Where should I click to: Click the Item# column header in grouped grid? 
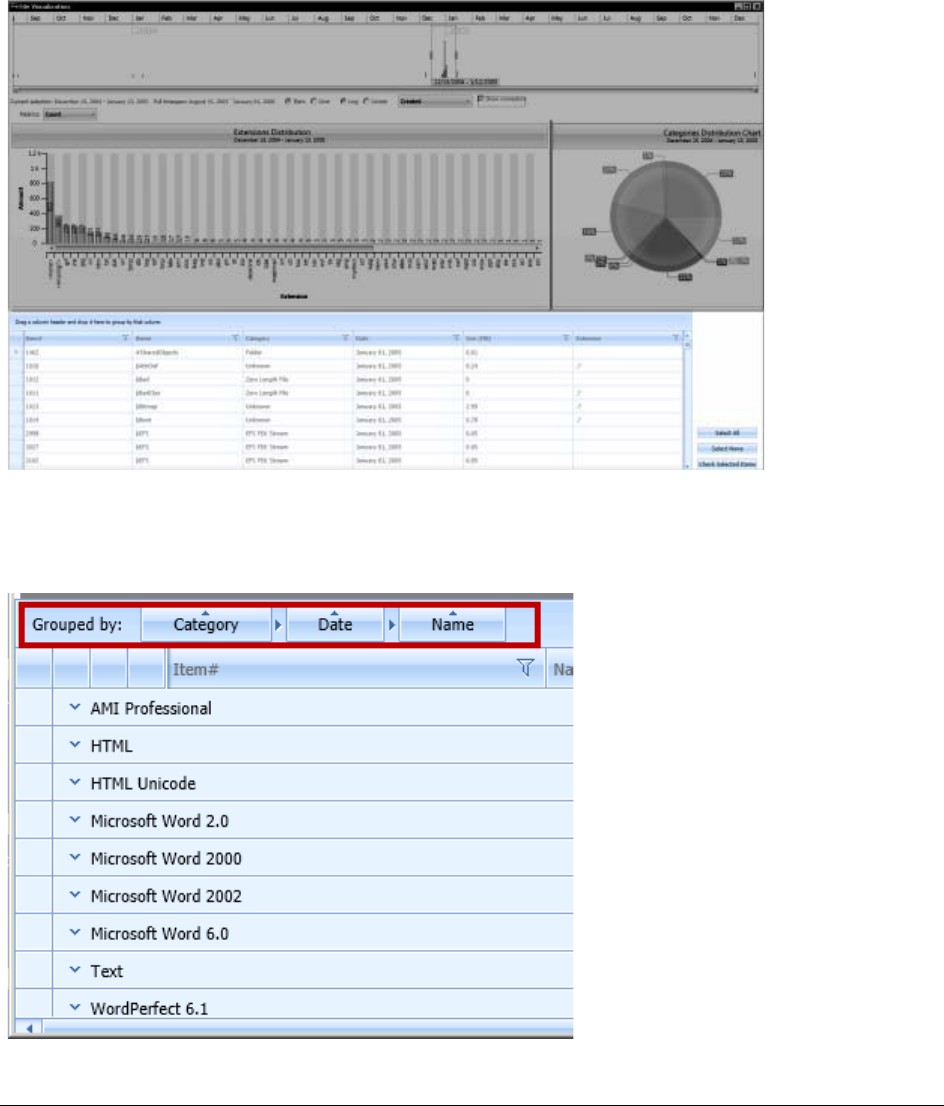click(x=356, y=669)
